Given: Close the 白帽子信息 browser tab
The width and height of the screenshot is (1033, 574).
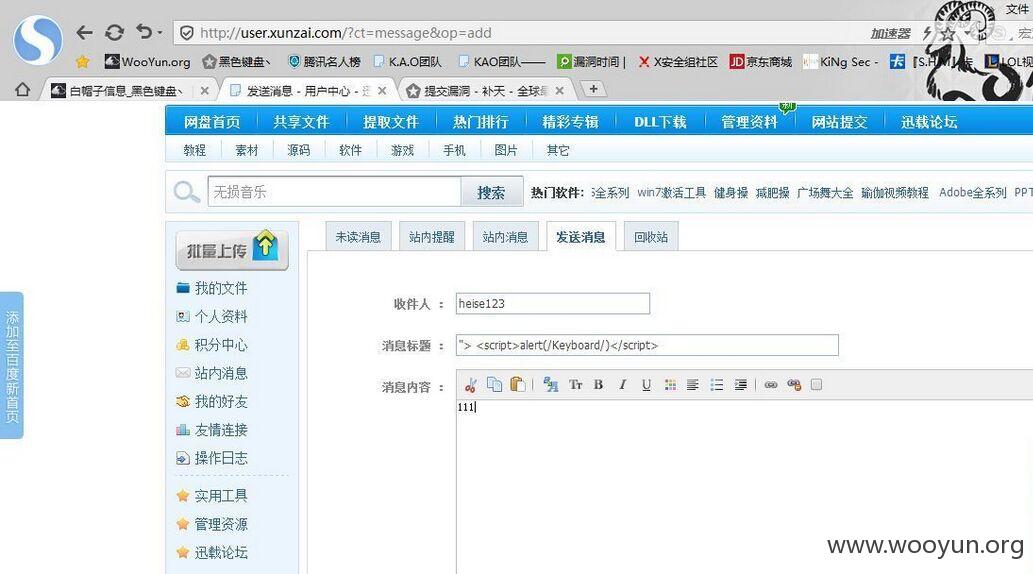Looking at the screenshot, I should (x=204, y=91).
